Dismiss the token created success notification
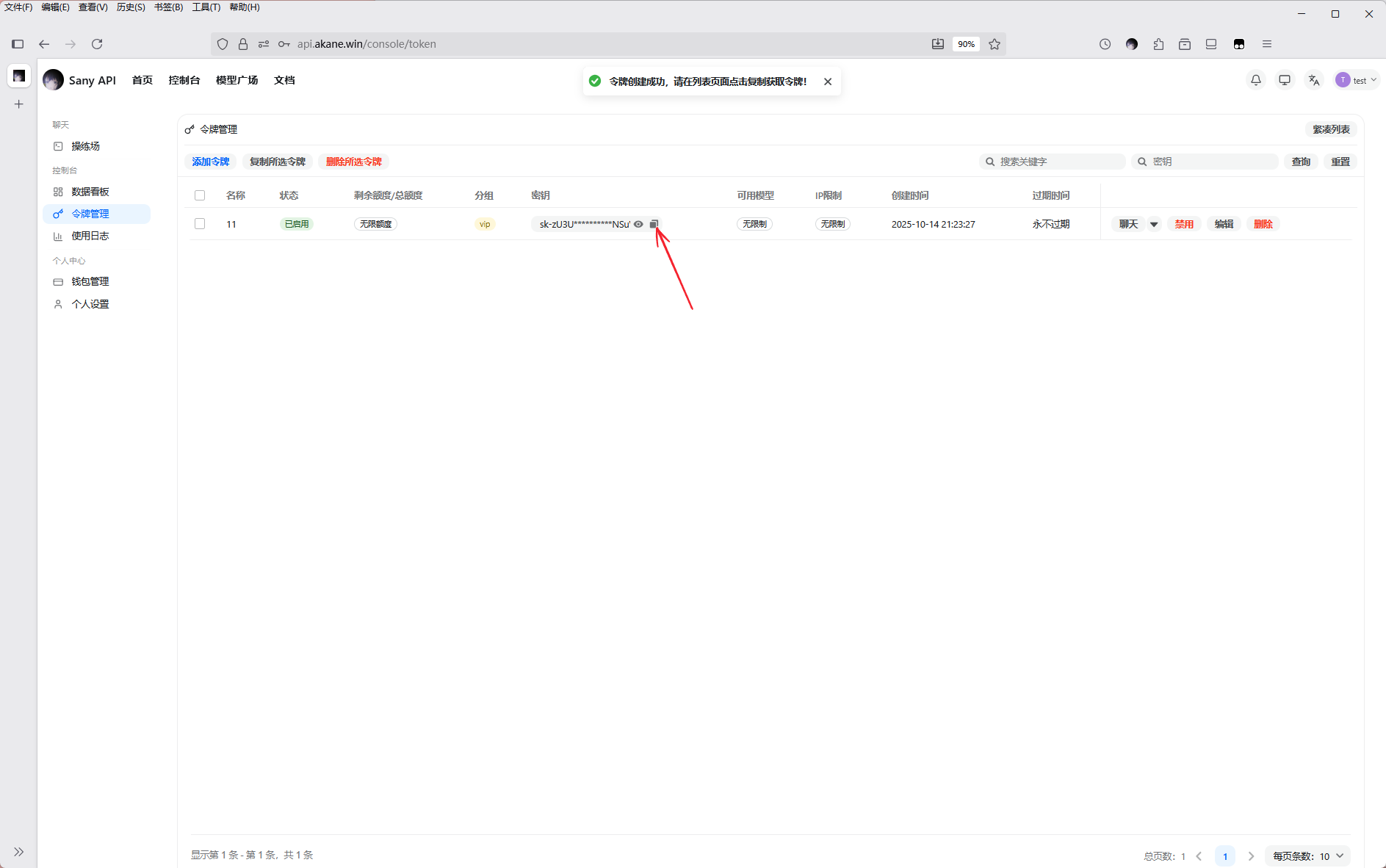Viewport: 1386px width, 868px height. click(828, 82)
